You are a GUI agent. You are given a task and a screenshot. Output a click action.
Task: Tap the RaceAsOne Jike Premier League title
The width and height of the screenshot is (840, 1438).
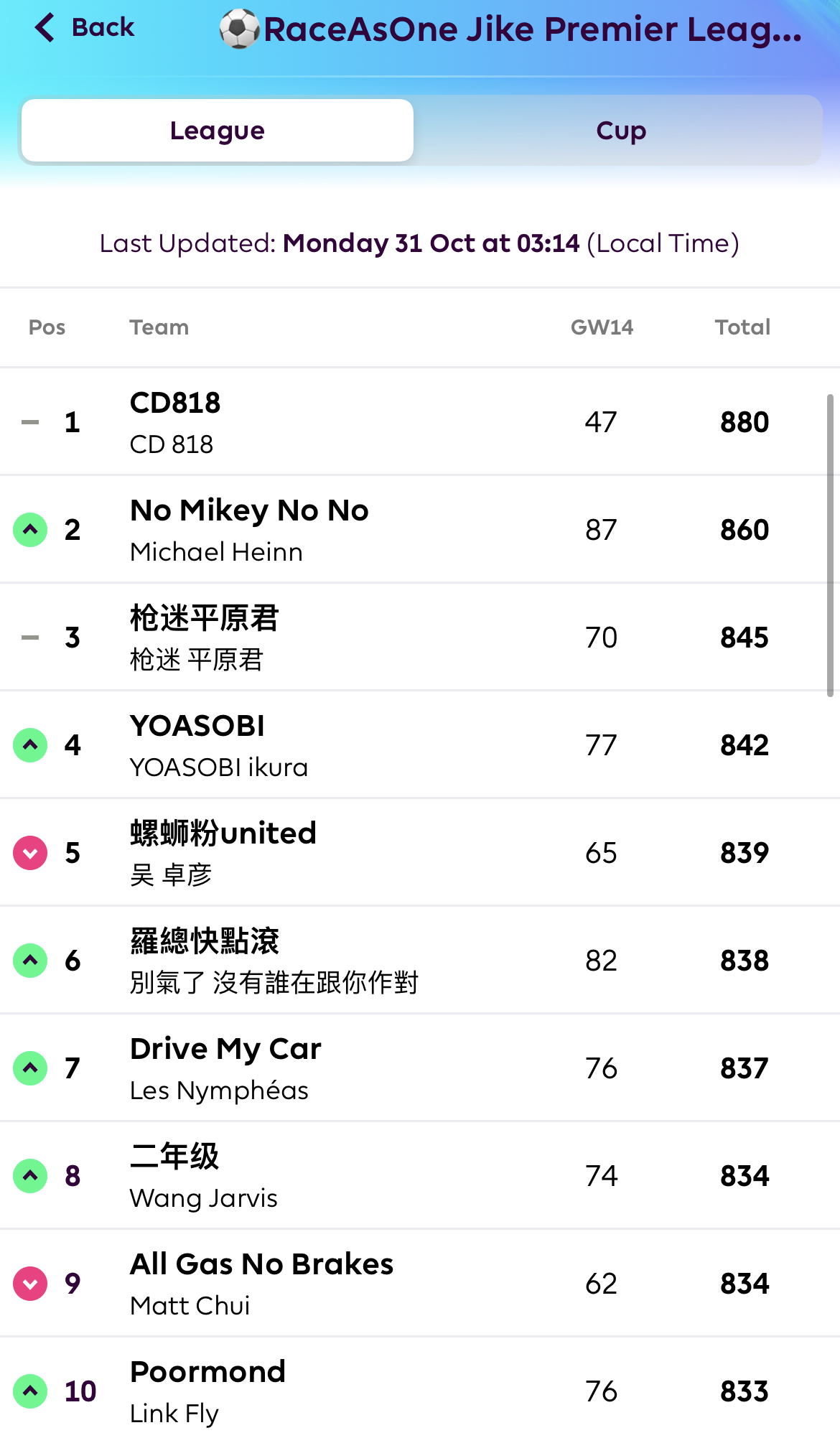(x=532, y=29)
